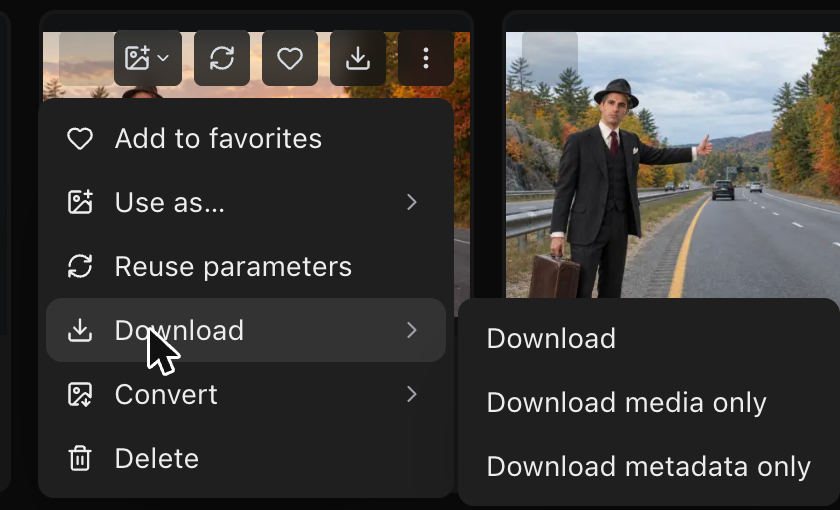Choose Delete from the context menu
Screen dimensions: 840x510
coord(246,459)
